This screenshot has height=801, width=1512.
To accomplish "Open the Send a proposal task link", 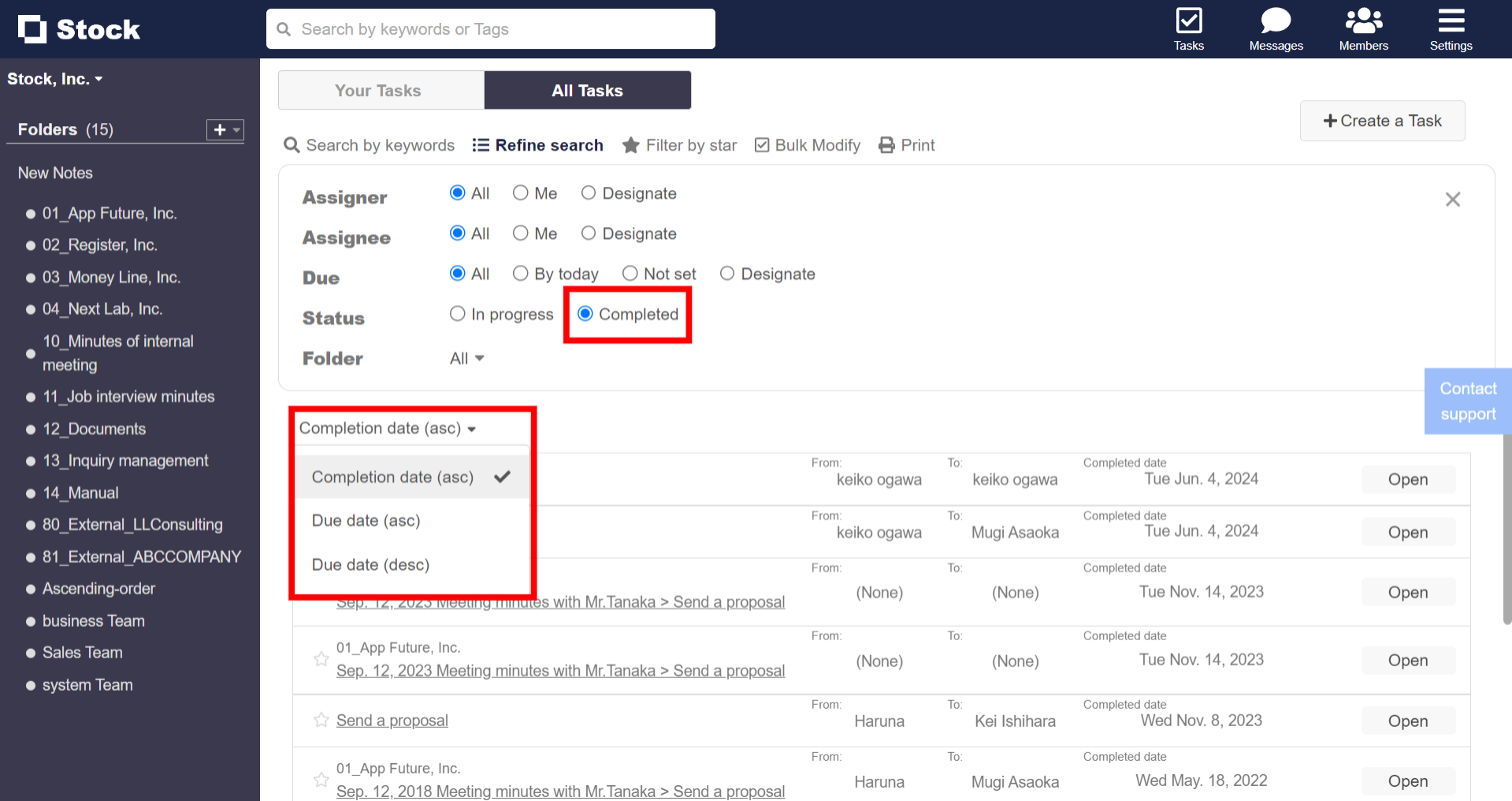I will pos(392,720).
